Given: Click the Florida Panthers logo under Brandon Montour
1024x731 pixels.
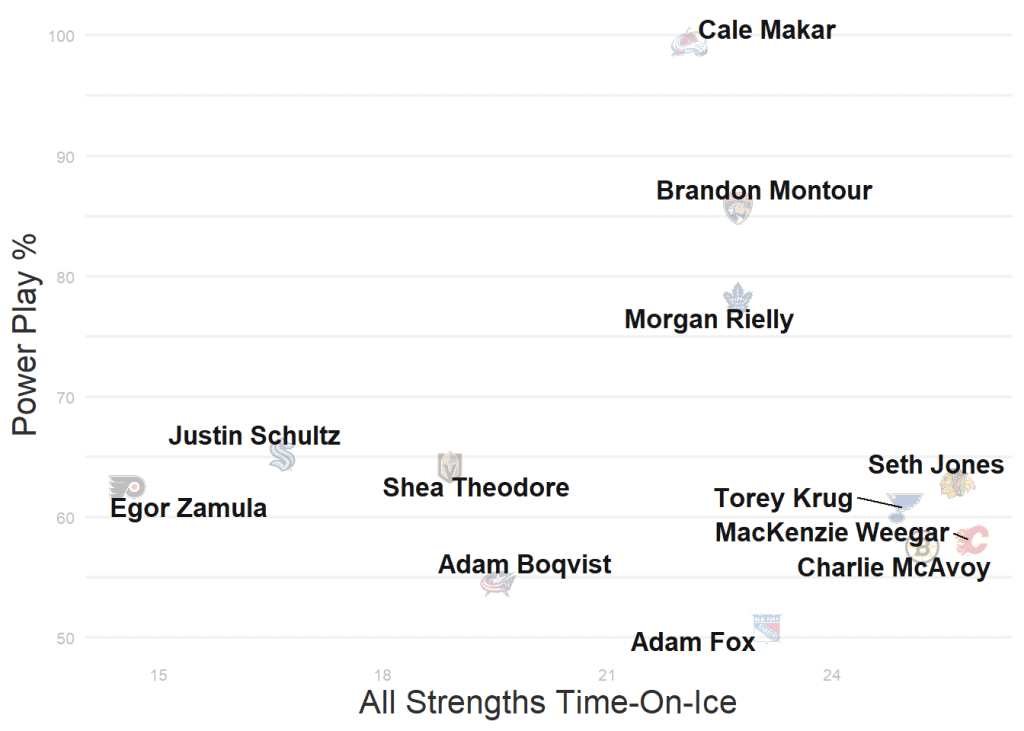Looking at the screenshot, I should [x=738, y=209].
